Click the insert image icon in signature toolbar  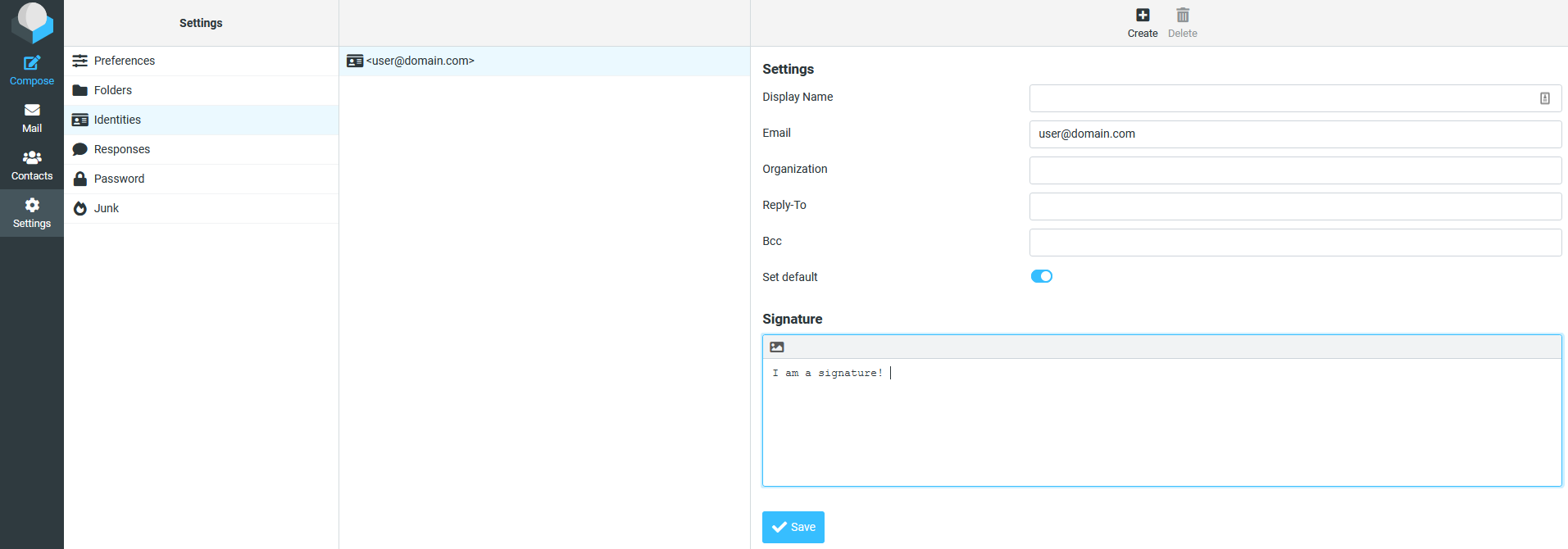point(777,347)
